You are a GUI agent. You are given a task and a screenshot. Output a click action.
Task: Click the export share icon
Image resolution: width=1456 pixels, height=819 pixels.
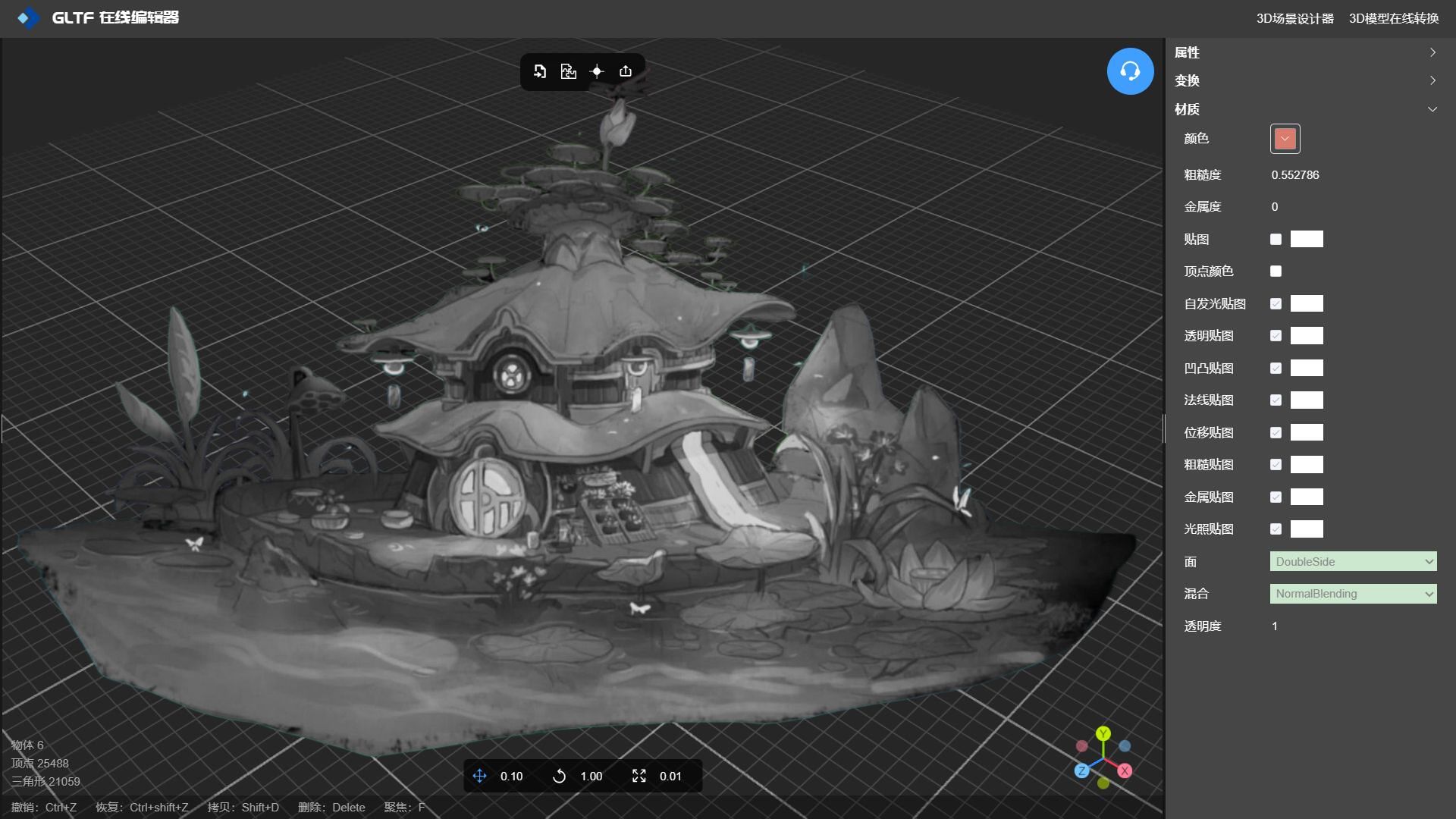click(626, 71)
